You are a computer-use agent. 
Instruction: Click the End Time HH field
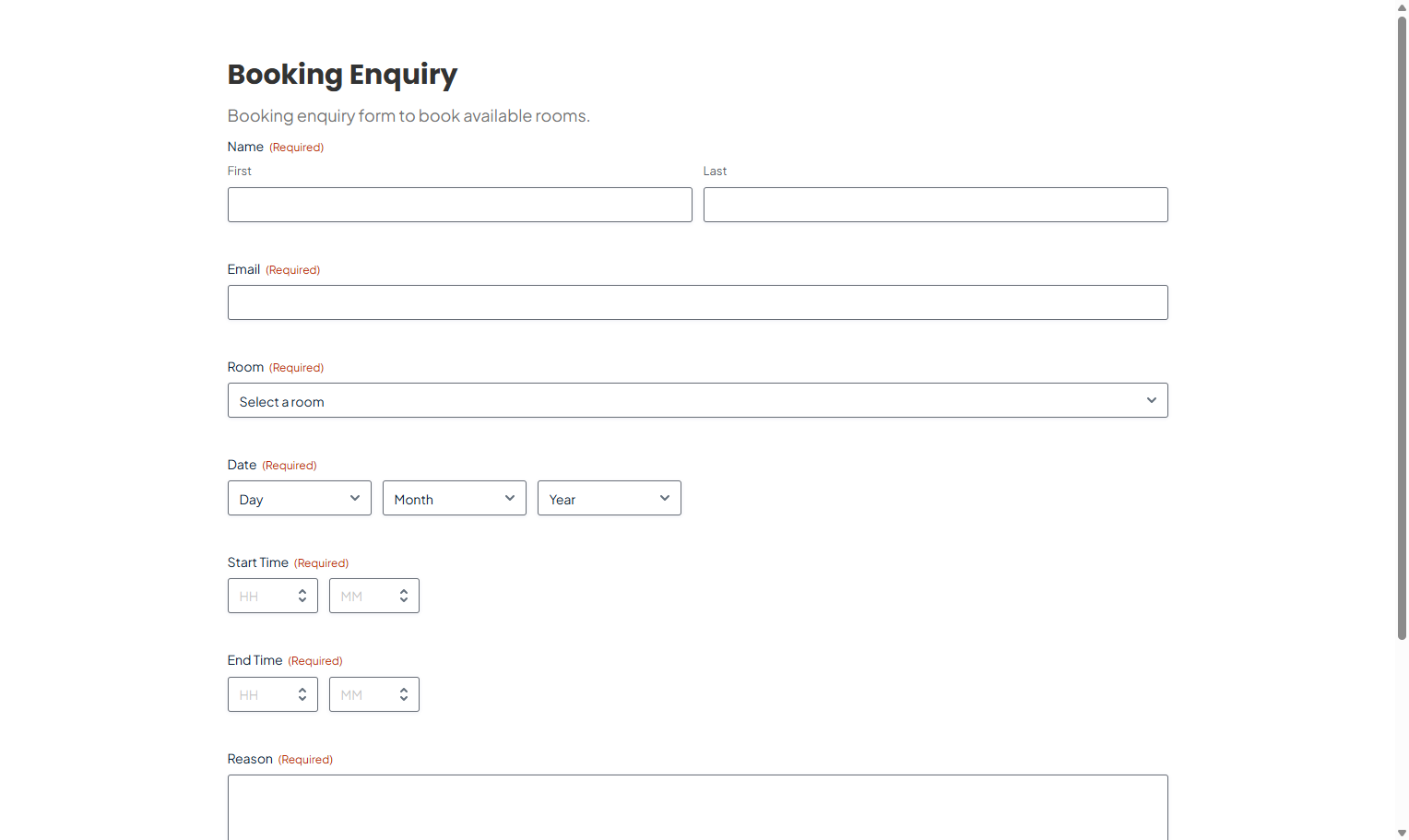click(x=260, y=694)
